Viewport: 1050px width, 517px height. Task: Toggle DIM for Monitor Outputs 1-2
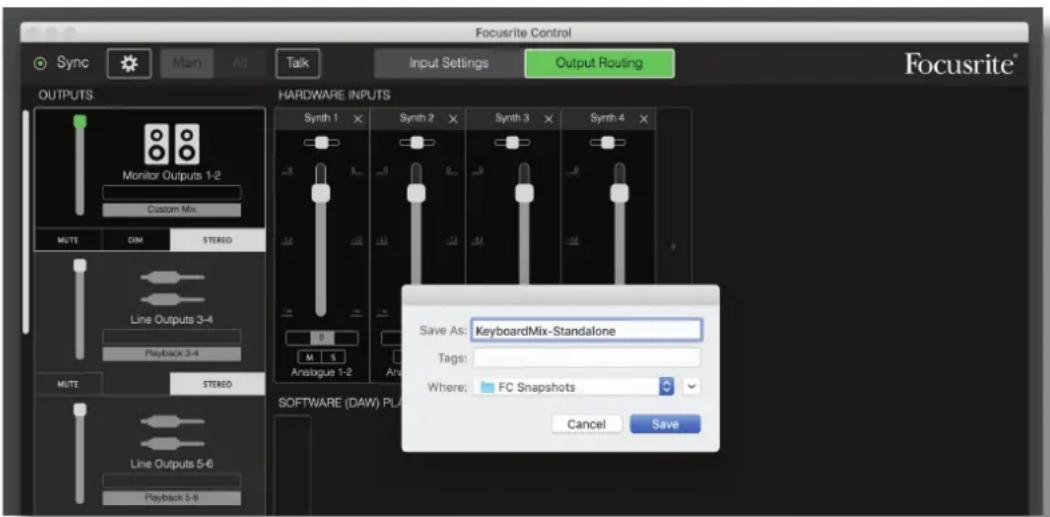point(136,240)
